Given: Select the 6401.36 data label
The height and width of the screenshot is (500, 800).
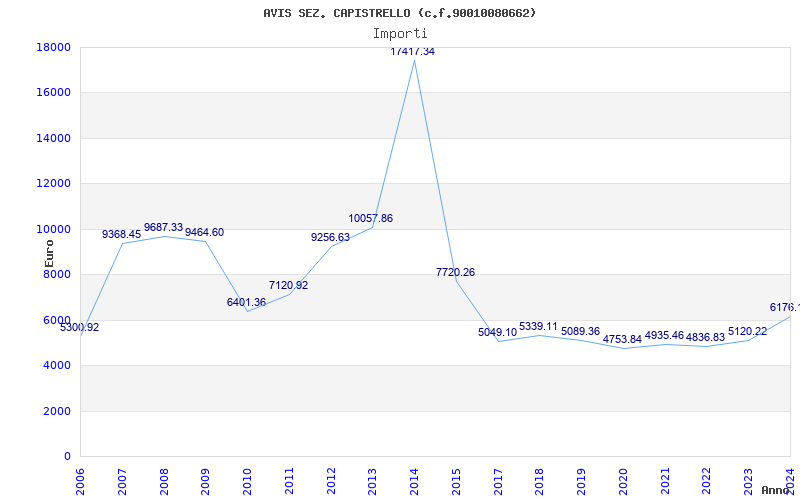Looking at the screenshot, I should [246, 303].
